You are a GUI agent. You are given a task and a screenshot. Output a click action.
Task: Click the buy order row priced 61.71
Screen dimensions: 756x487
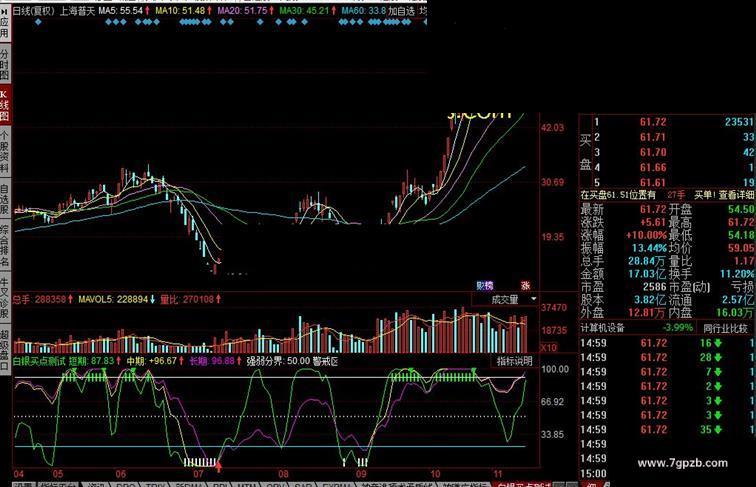(x=673, y=137)
